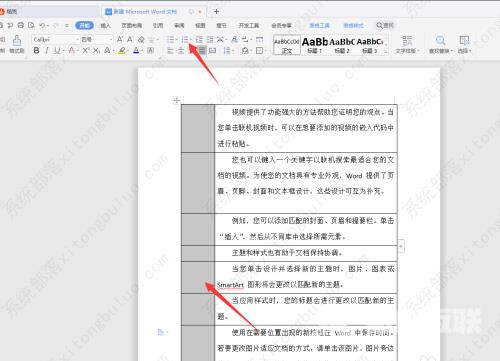Click the Chinese layout icon
The height and width of the screenshot is (361, 500).
(220, 39)
